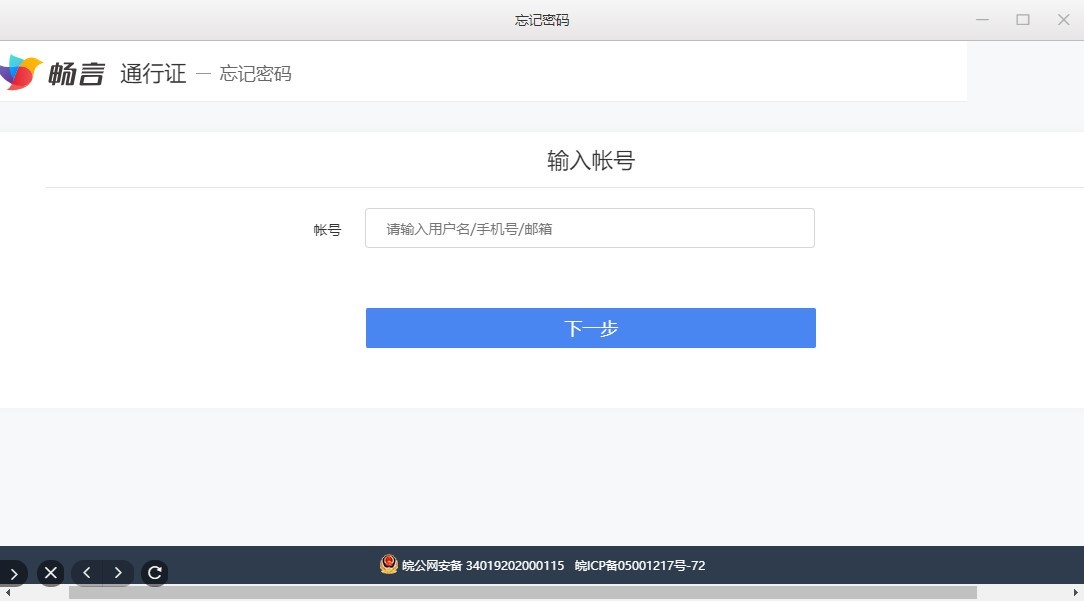Open the 皖公网安备 34019202000115 link
1084x601 pixels.
483,566
